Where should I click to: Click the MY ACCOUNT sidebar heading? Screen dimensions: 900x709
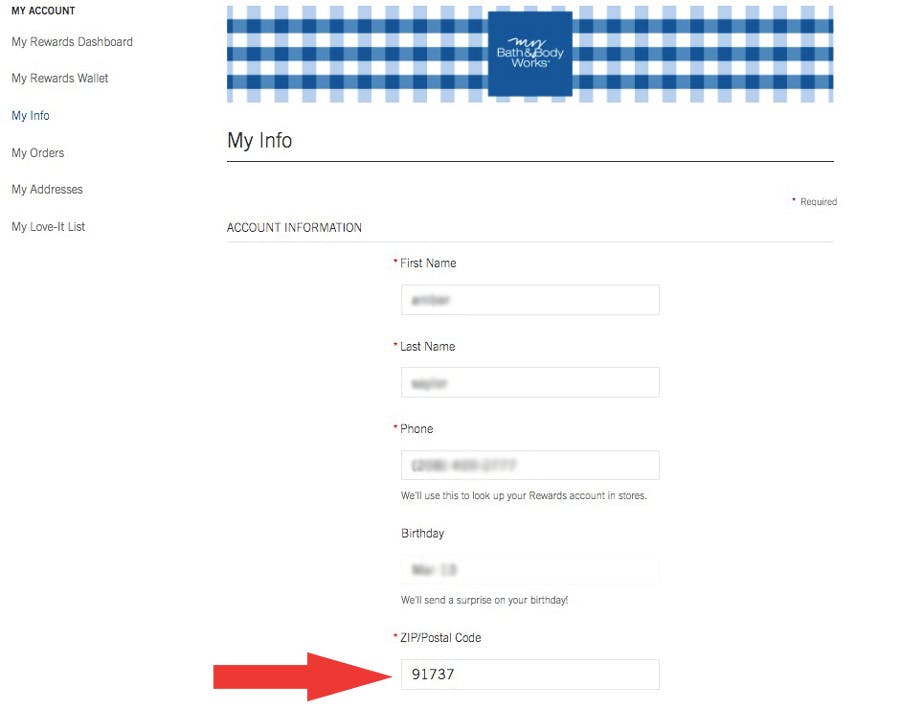coord(43,11)
